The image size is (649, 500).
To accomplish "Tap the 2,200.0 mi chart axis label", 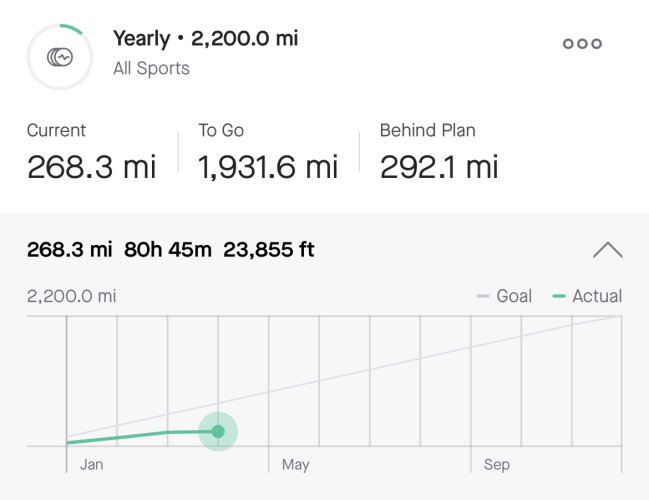I will [72, 296].
